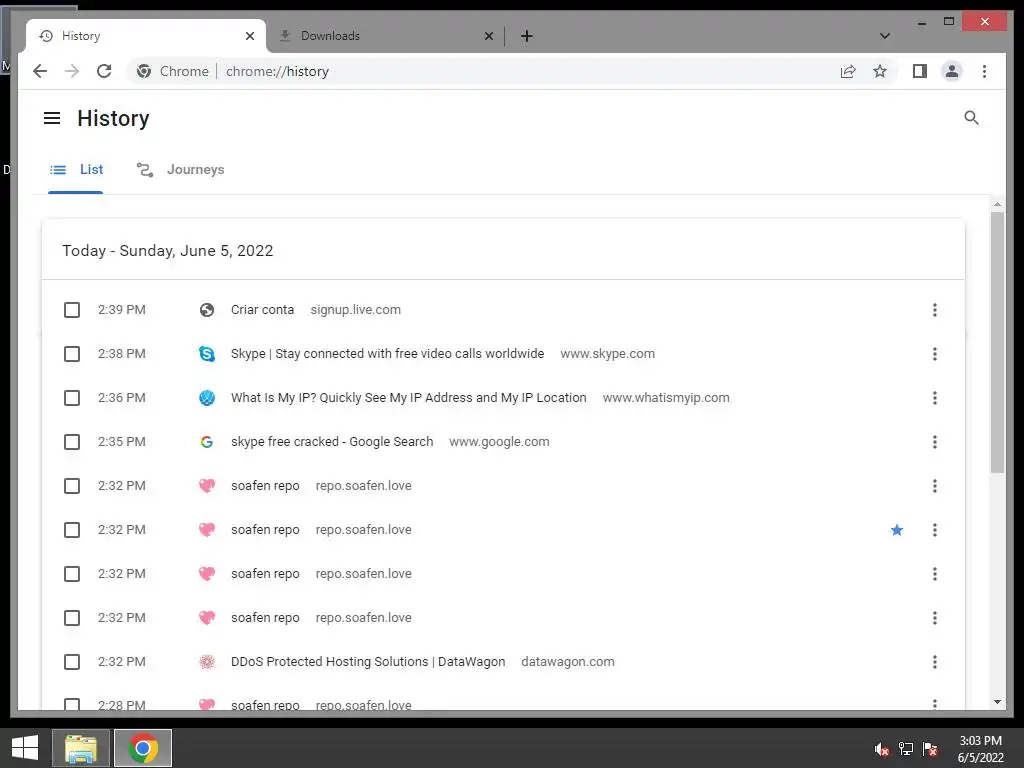Open more actions for whatismyip entry
Screen dimensions: 1024x768
935,398
